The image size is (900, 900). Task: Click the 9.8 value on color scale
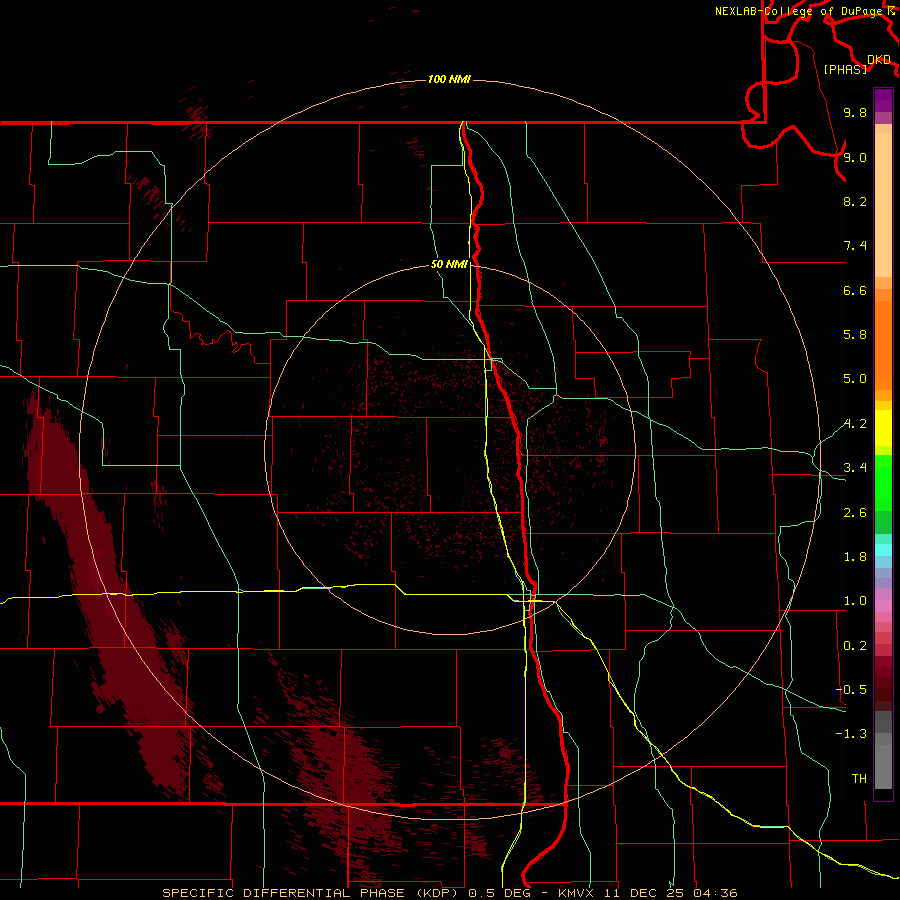[x=855, y=112]
